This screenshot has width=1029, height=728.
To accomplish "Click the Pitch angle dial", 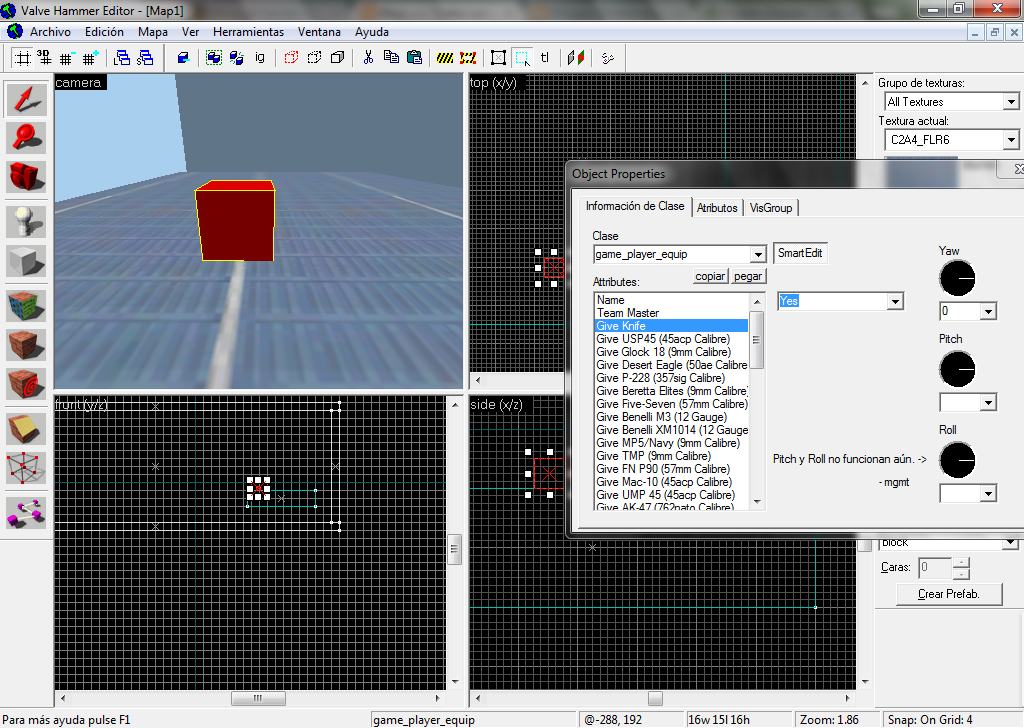I will [x=957, y=369].
